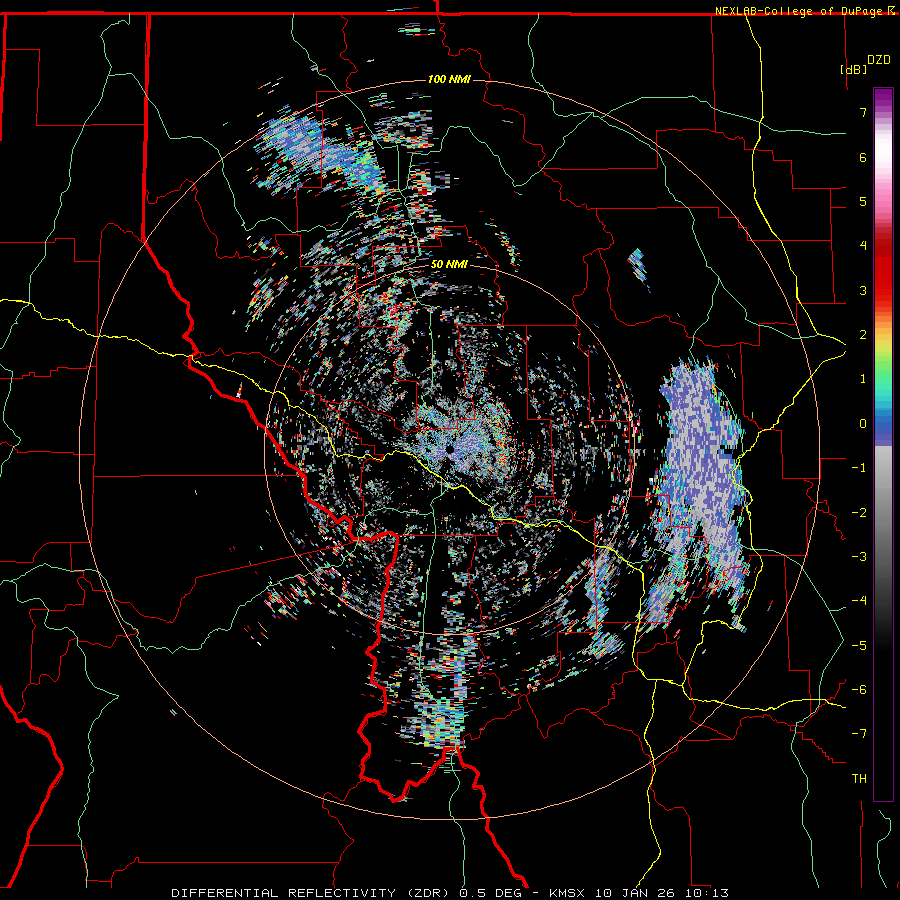Click the 7 value on color scale
The image size is (900, 900).
[863, 112]
